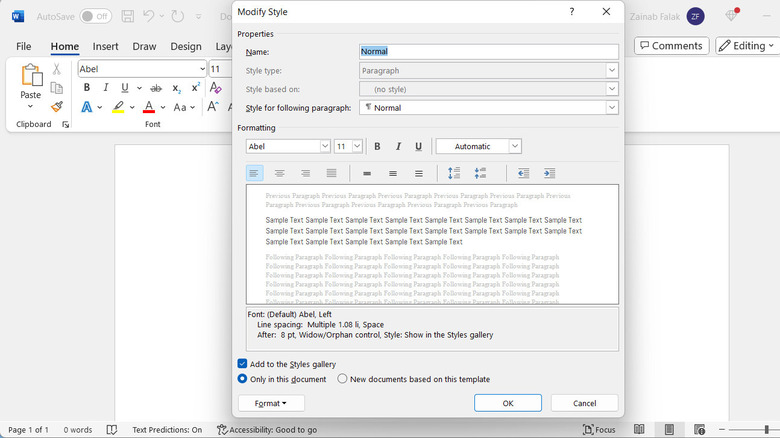Toggle Italic in the Formatting section
780x438 pixels.
[398, 146]
